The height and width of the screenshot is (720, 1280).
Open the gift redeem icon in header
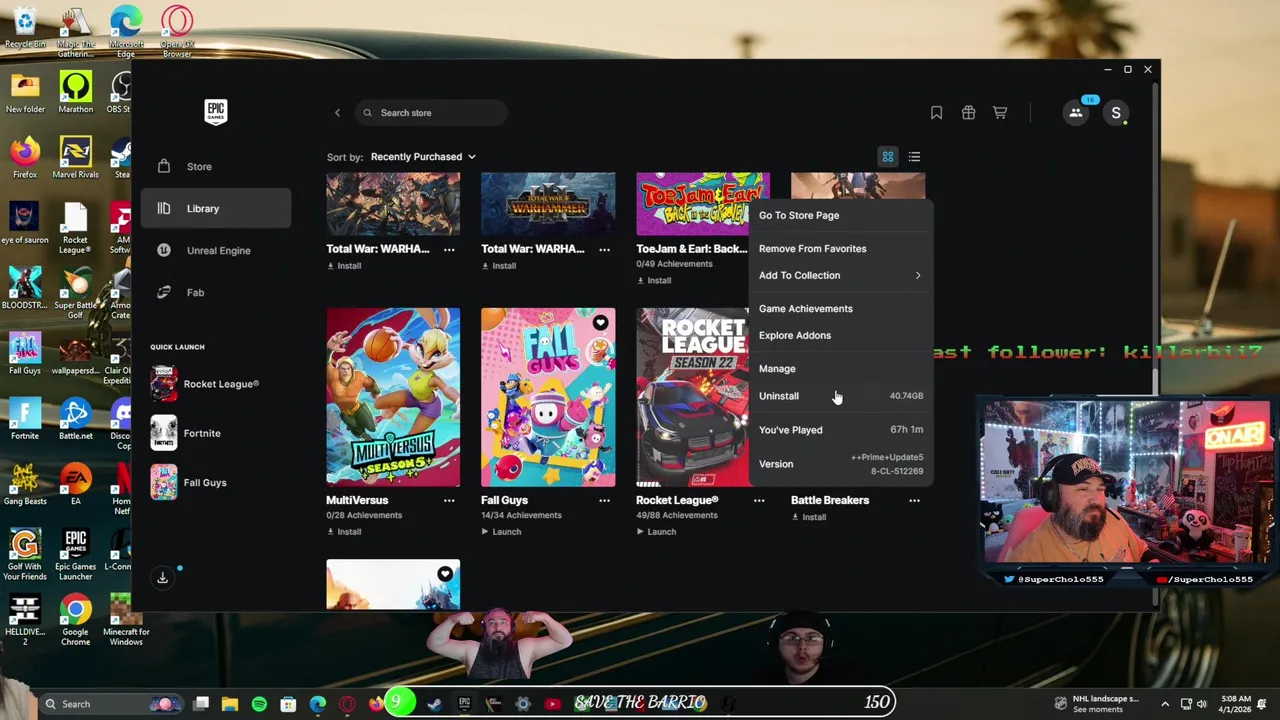(x=968, y=113)
